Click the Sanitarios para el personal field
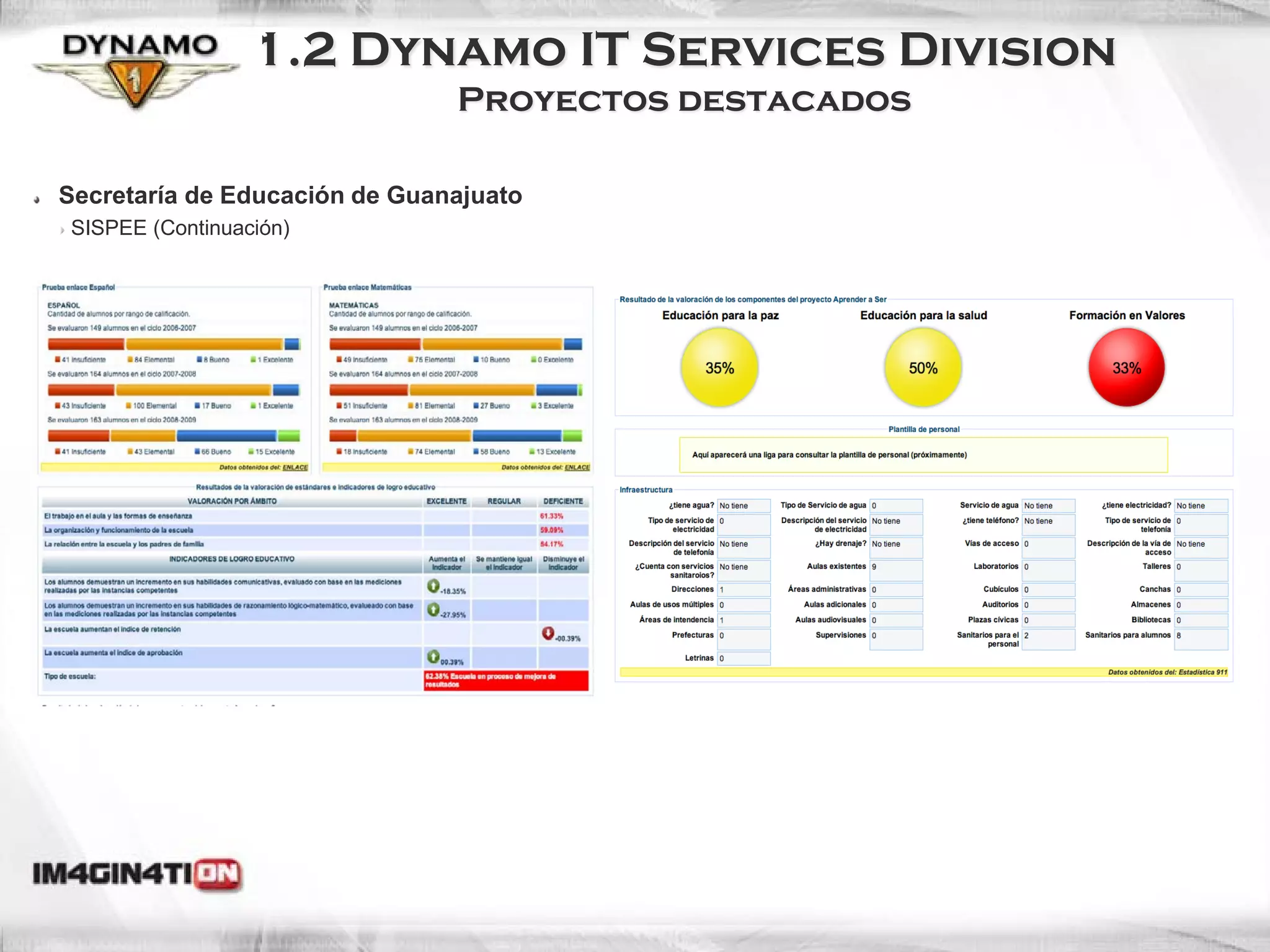 (x=1049, y=640)
